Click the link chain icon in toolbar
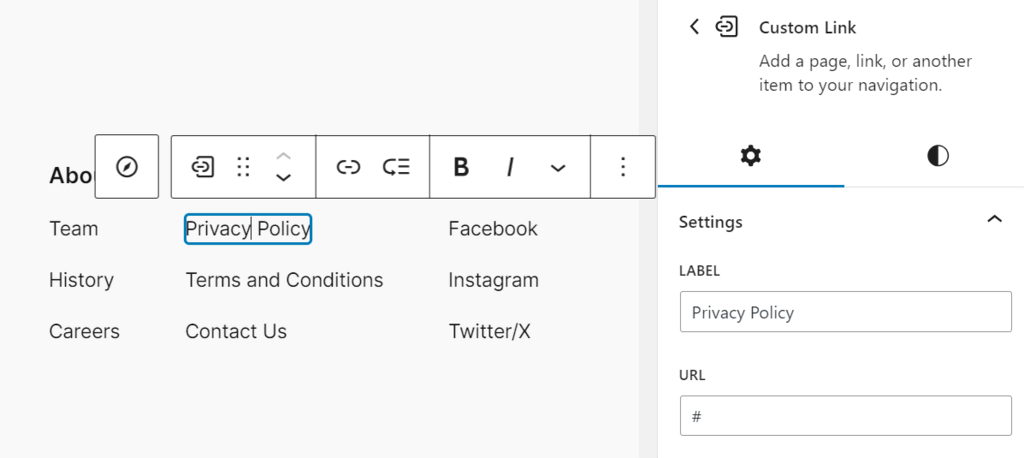Image resolution: width=1024 pixels, height=458 pixels. 348,167
